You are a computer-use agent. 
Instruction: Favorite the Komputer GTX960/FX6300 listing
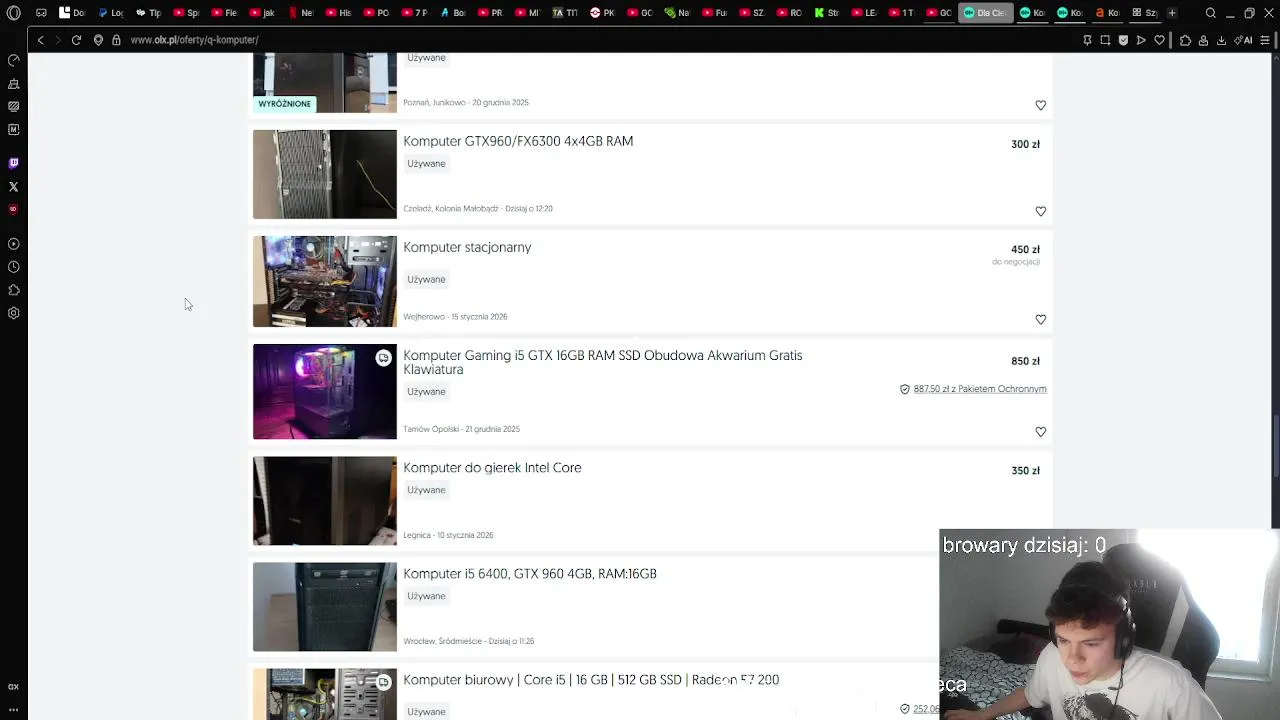[1041, 211]
